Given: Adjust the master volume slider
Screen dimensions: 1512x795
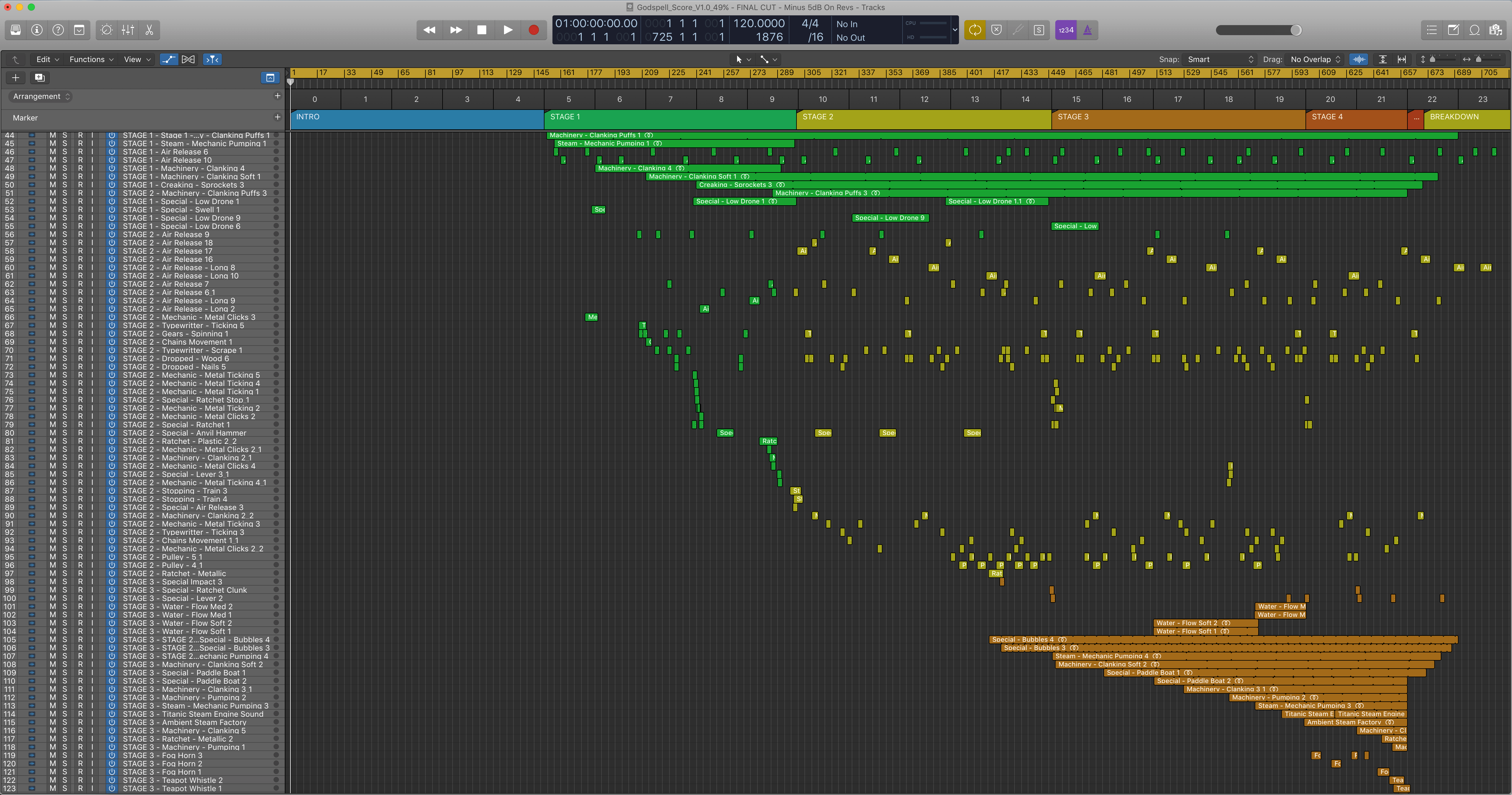Looking at the screenshot, I should point(1295,30).
